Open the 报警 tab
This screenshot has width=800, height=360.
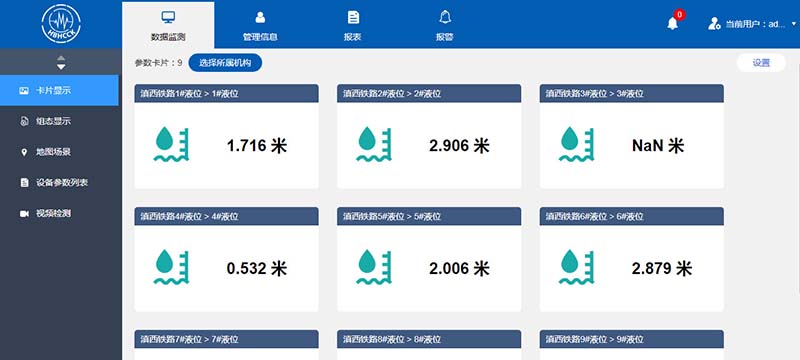pos(444,24)
